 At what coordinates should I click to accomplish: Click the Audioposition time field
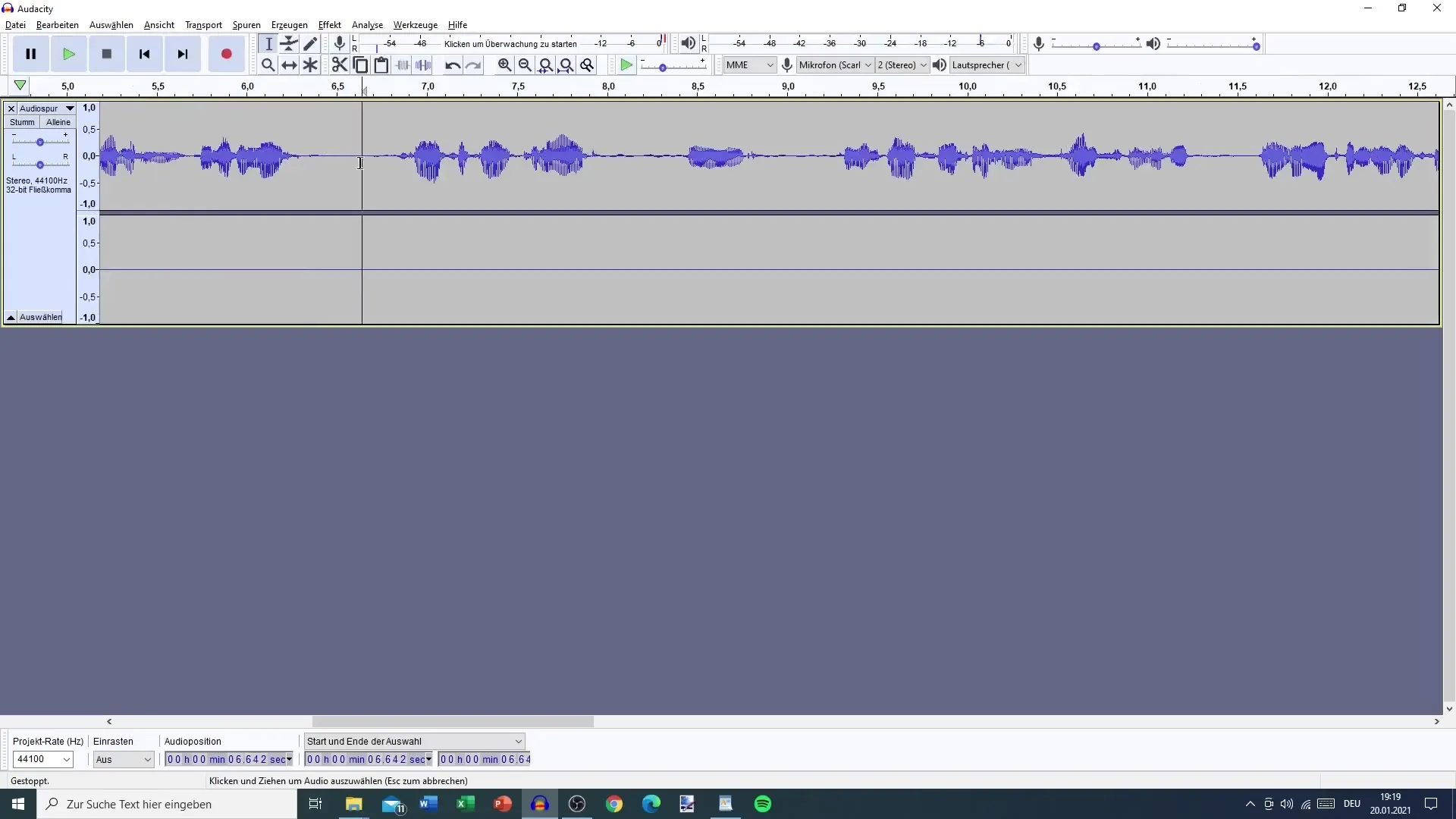(229, 759)
